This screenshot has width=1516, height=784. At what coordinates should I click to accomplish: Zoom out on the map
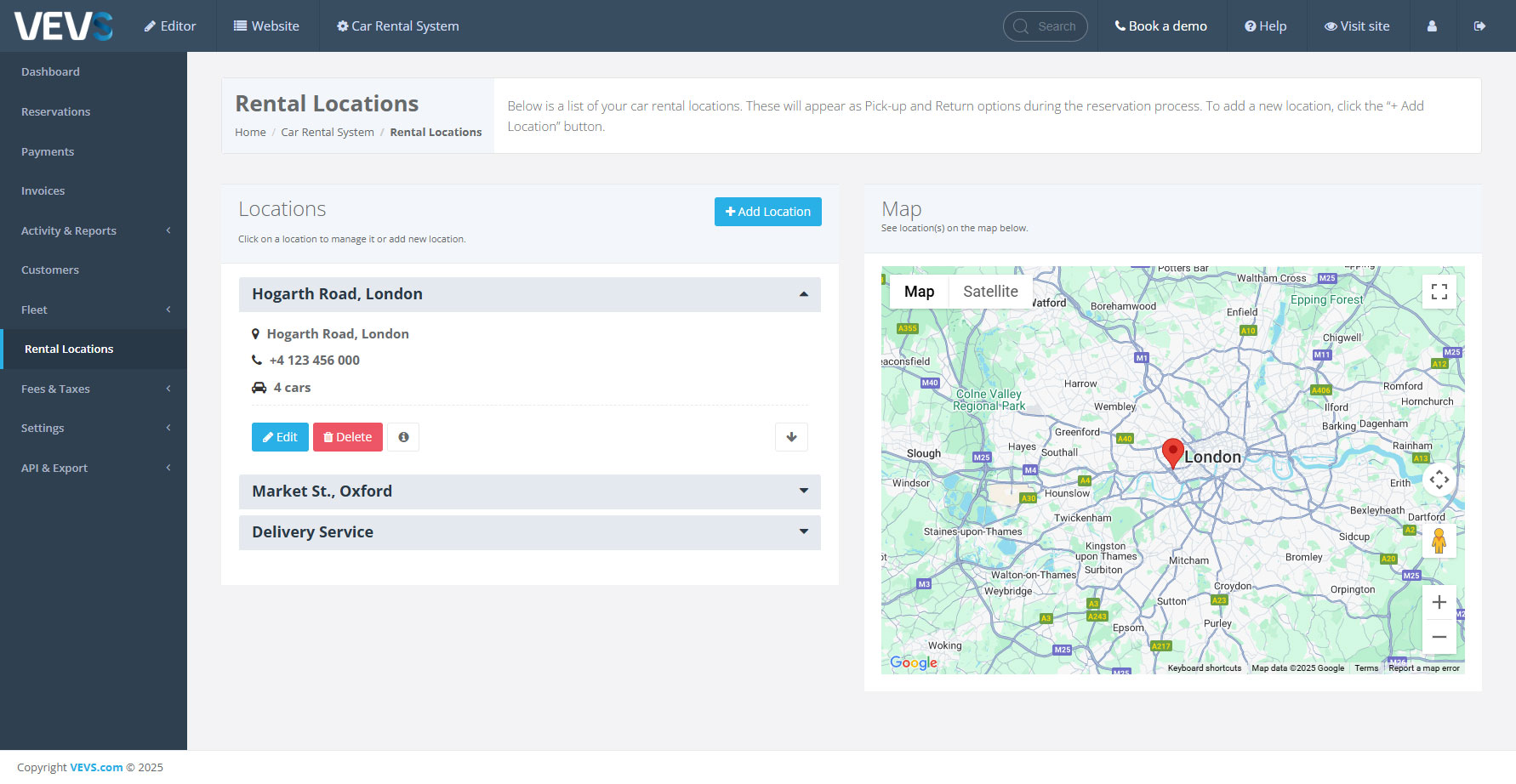[1439, 637]
